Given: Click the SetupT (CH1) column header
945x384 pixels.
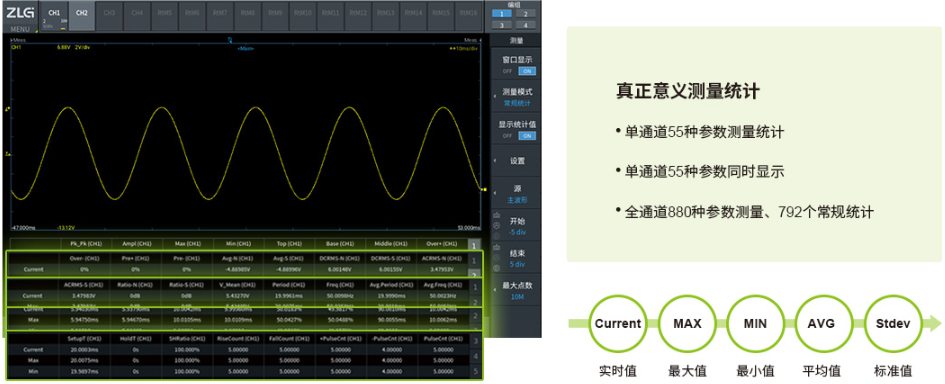Looking at the screenshot, I should [x=85, y=339].
